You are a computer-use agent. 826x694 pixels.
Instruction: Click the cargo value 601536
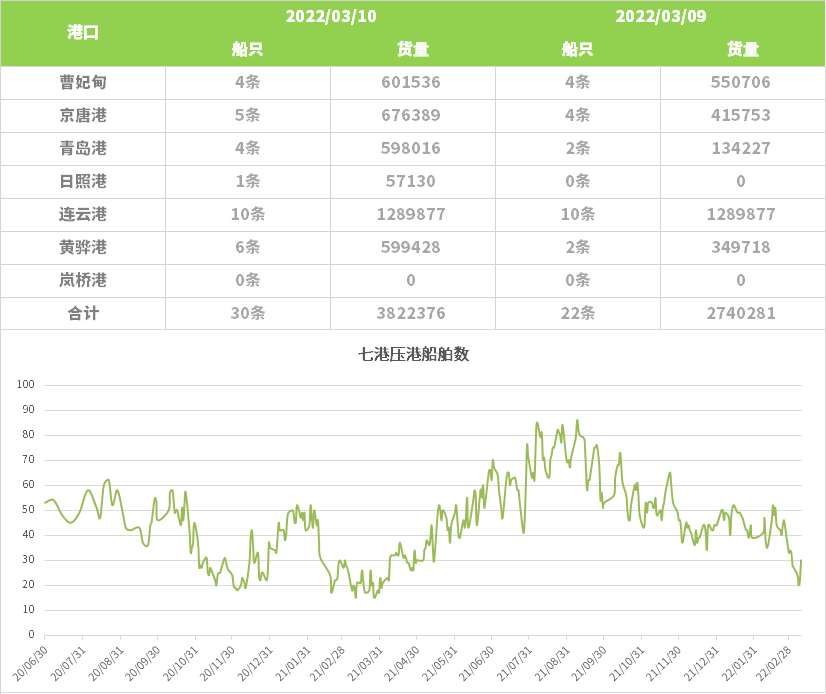coord(412,83)
